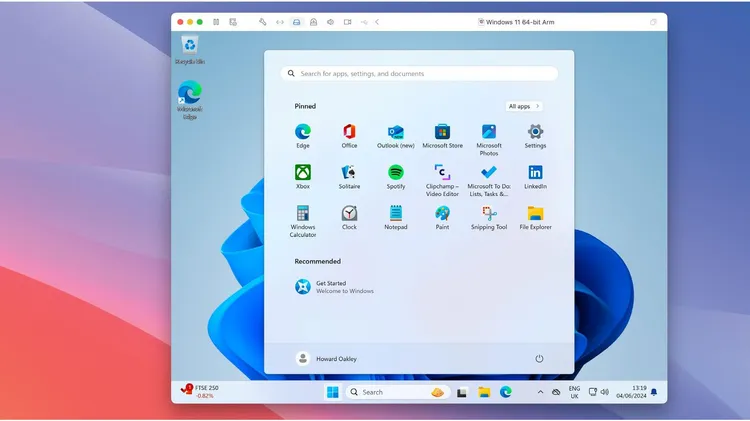Launch Notepad
750x421 pixels.
pyautogui.click(x=396, y=217)
